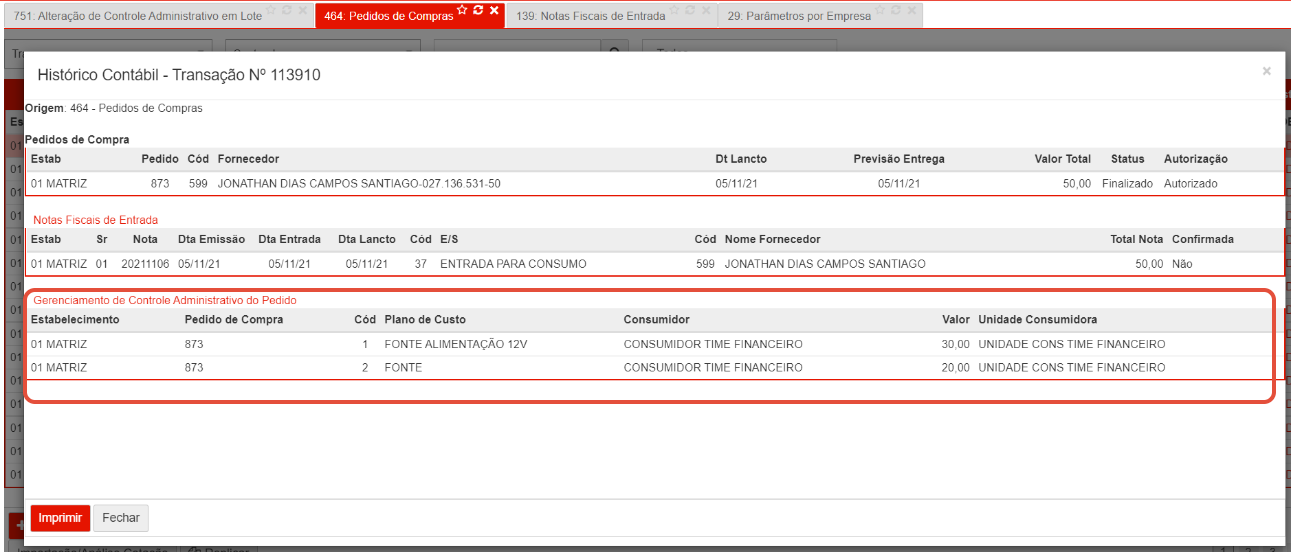Refresh the 29 Parâmetros por Empresa tab
This screenshot has width=1291, height=552.
[896, 10]
